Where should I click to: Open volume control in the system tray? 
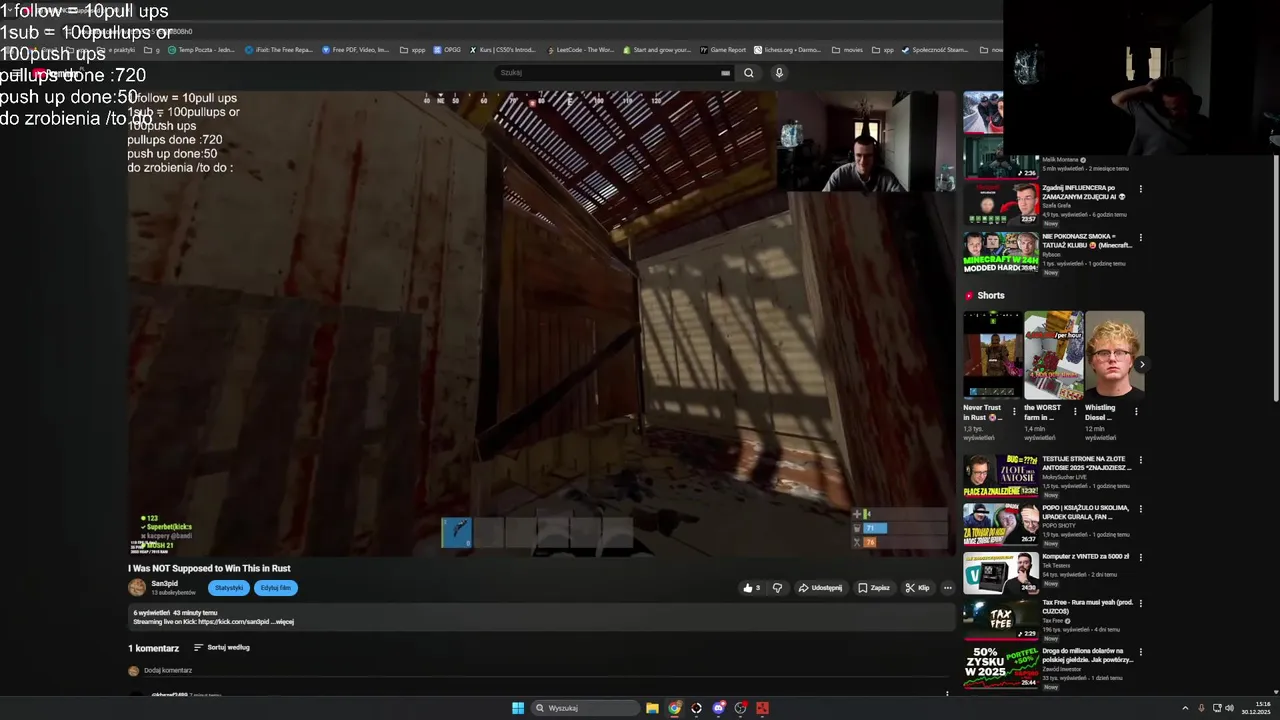1230,708
